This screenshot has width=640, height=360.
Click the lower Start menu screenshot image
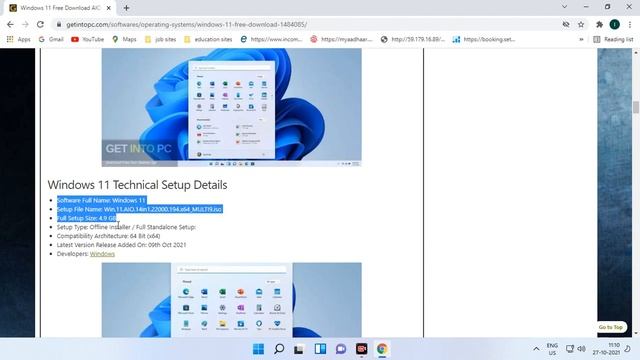pyautogui.click(x=231, y=300)
